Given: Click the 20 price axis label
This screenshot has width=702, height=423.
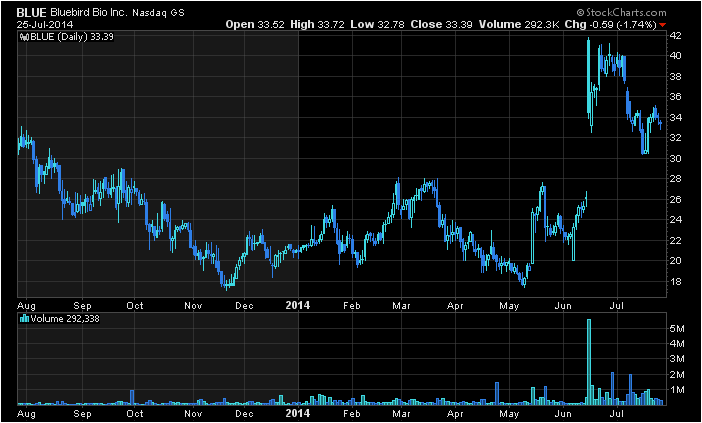Looking at the screenshot, I should tap(676, 261).
